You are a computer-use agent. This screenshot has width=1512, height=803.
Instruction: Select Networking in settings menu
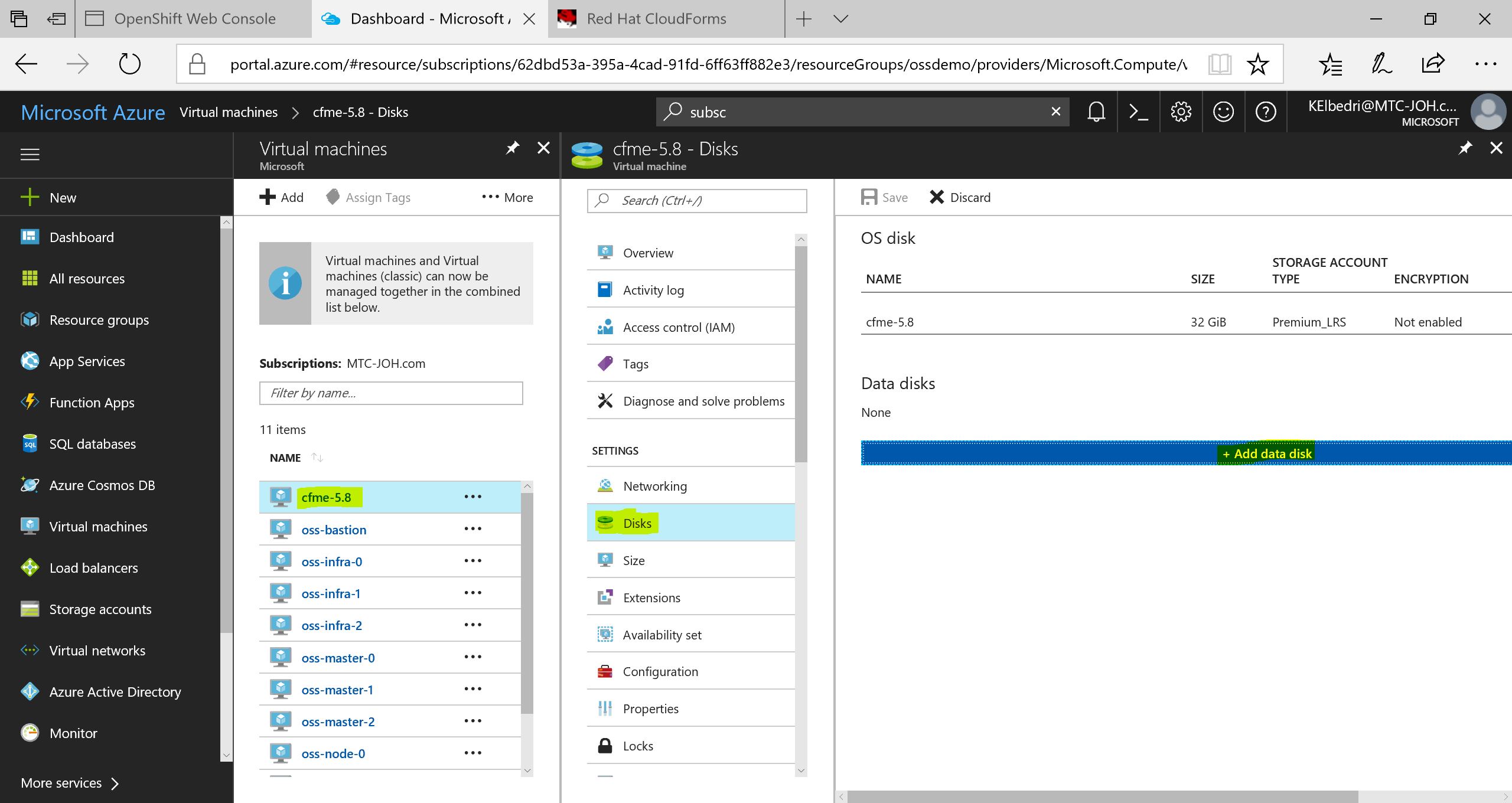654,486
